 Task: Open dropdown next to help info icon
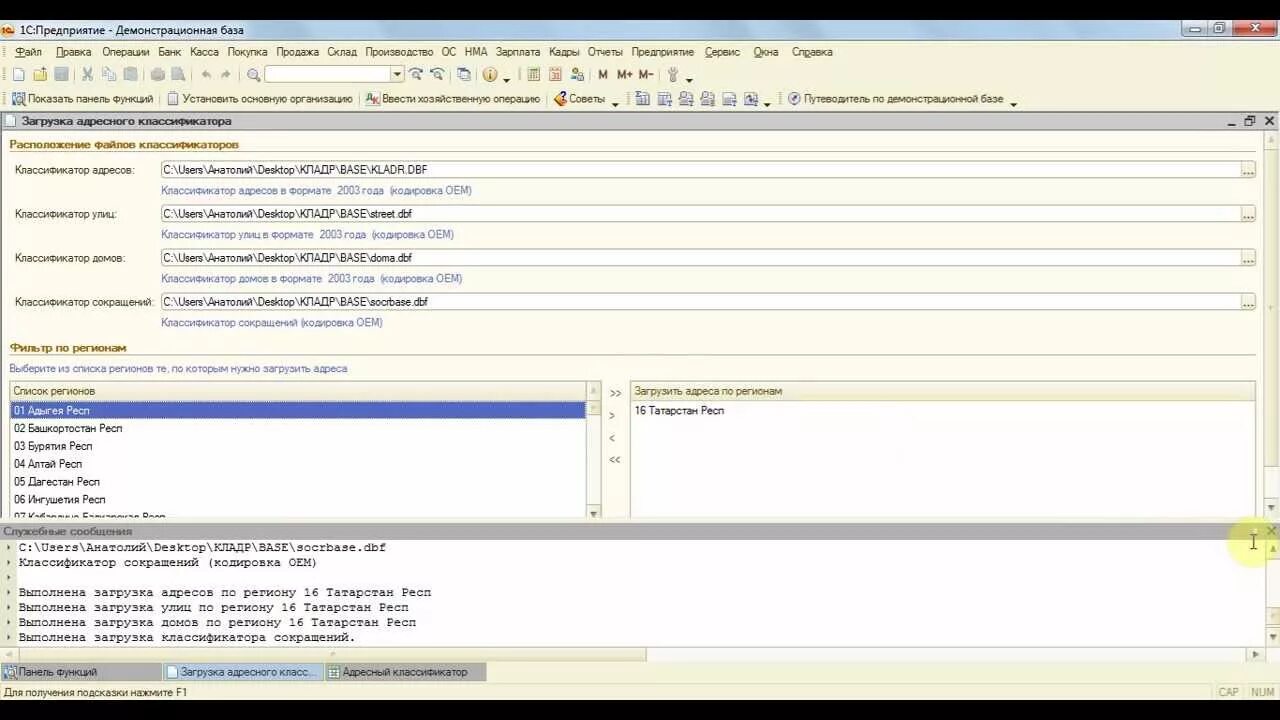pyautogui.click(x=506, y=78)
